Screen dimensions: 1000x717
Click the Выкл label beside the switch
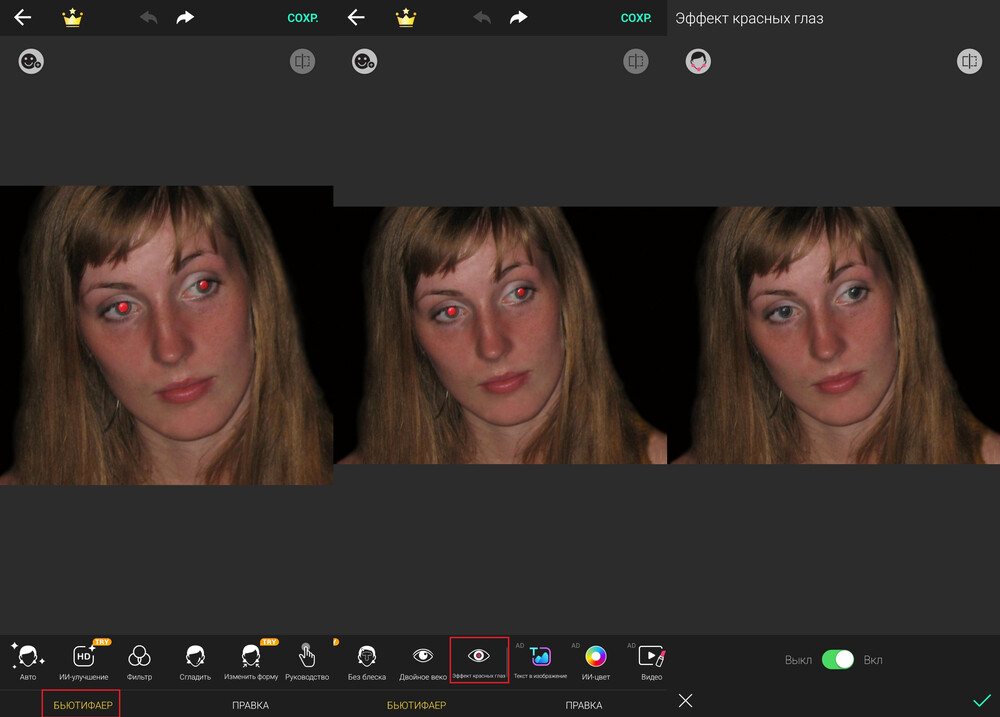point(798,660)
